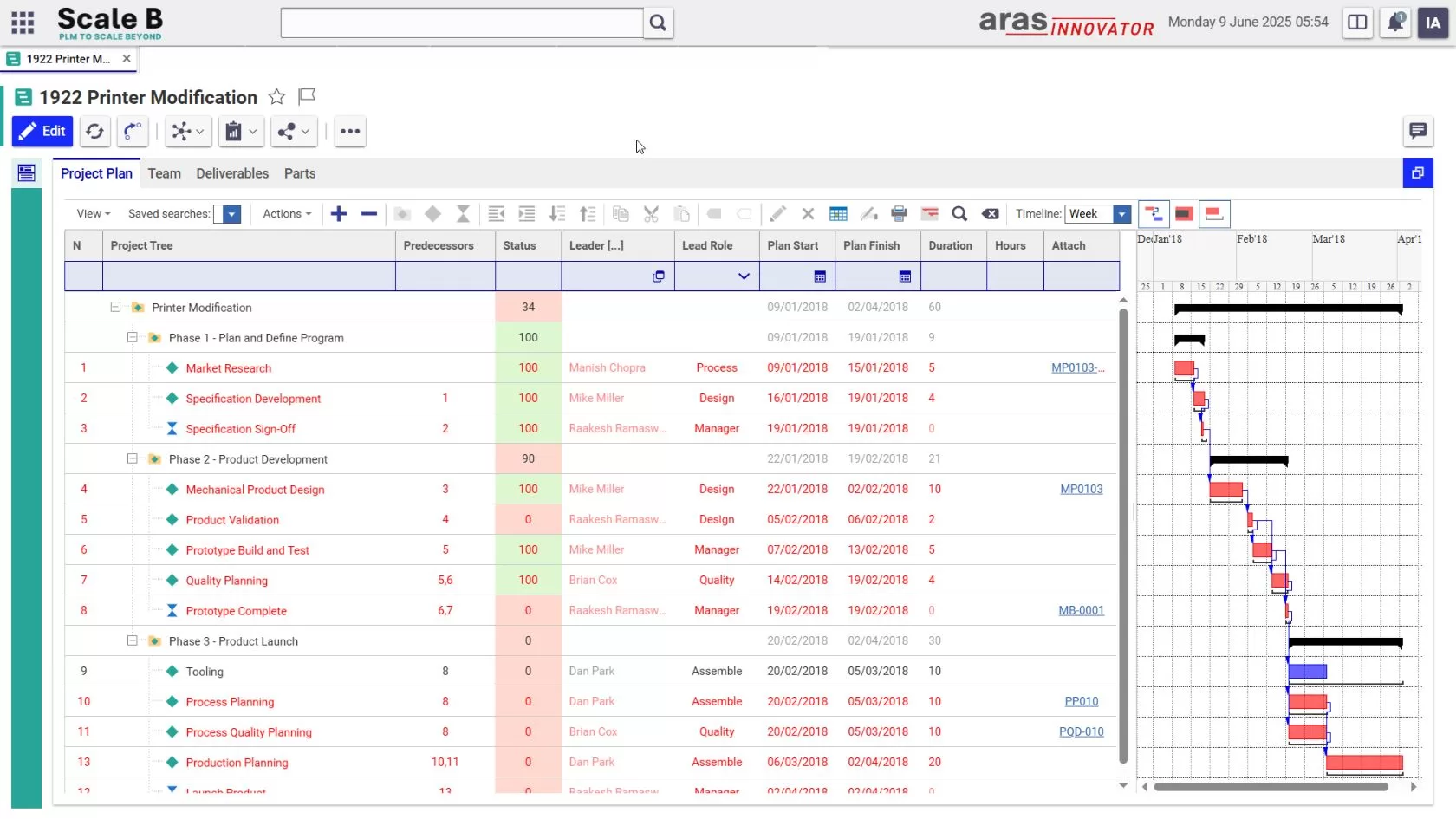Collapse the Phase 2 - Product Development row

pos(132,458)
